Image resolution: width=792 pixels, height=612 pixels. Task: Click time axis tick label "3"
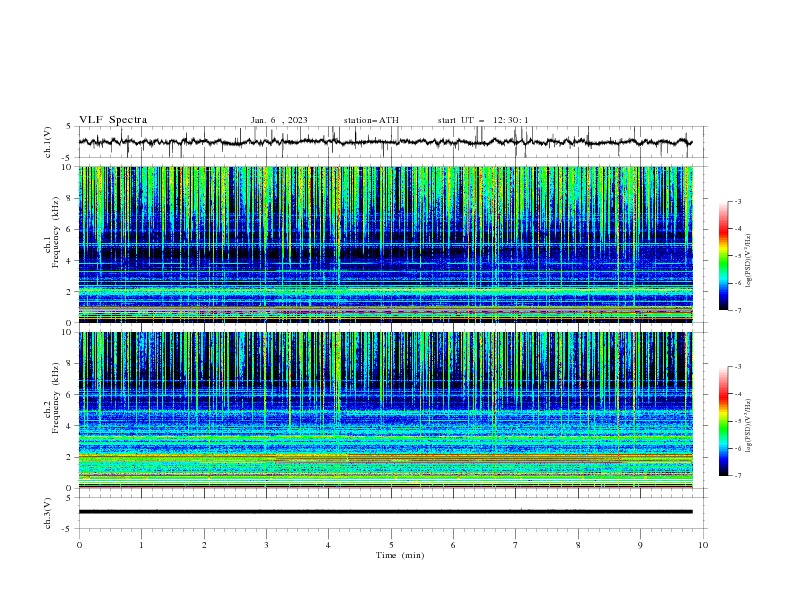pos(266,545)
